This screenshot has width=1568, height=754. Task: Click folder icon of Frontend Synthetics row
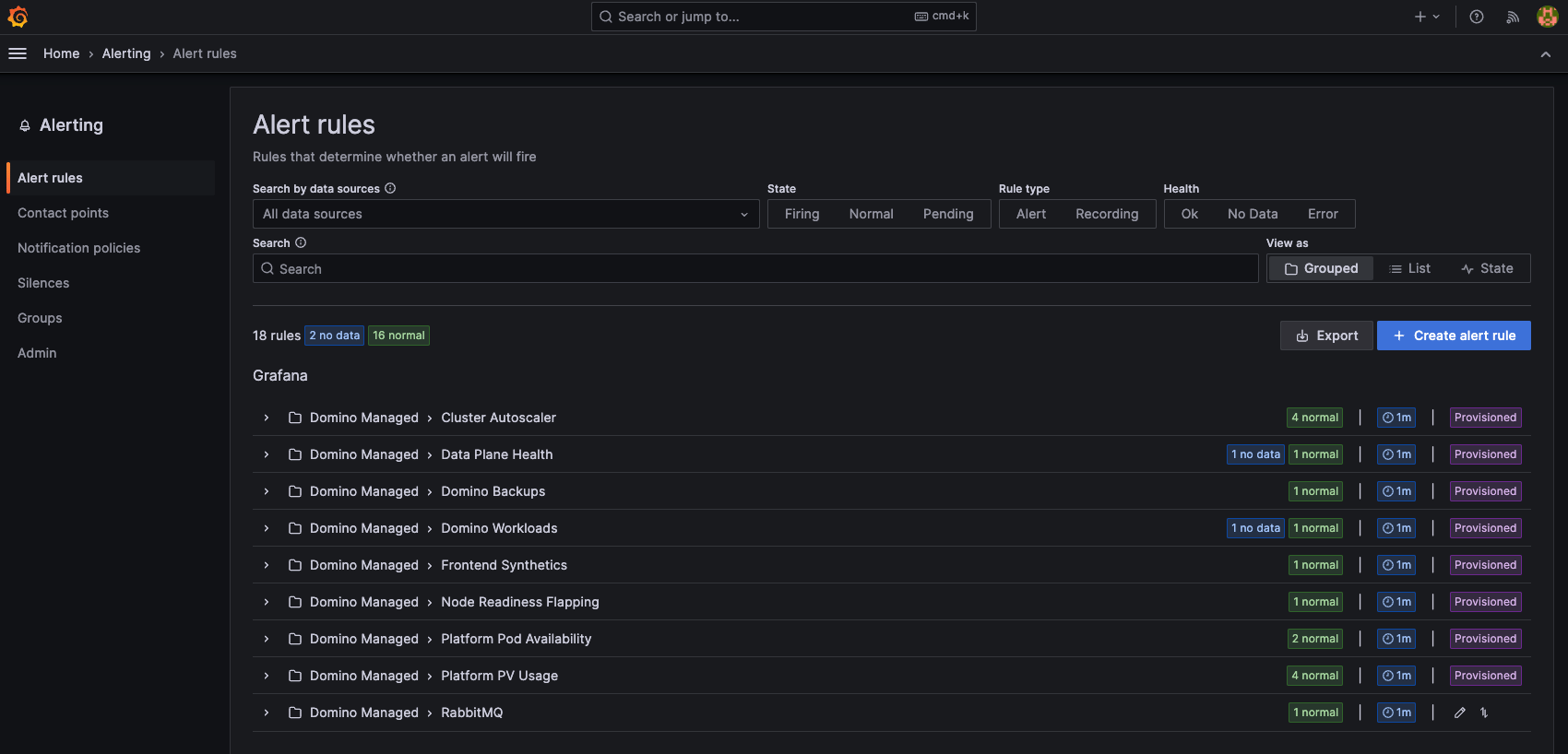click(x=295, y=565)
